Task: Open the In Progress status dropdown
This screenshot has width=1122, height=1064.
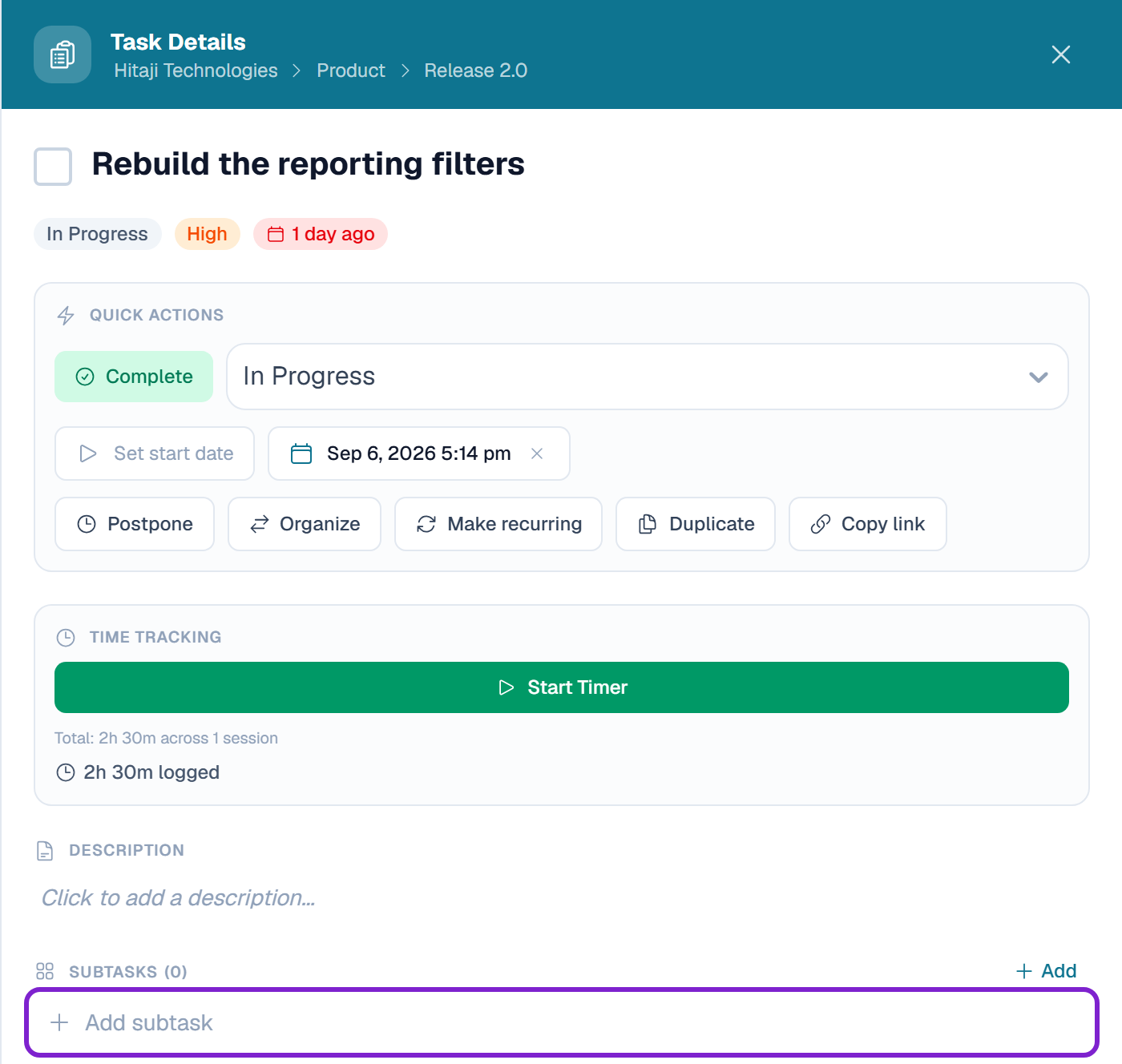Action: click(x=648, y=377)
